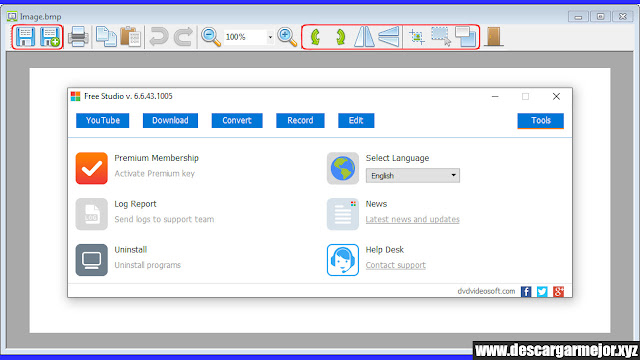This screenshot has width=640, height=360.
Task: Activate the rectangular selection tool
Action: 441,37
